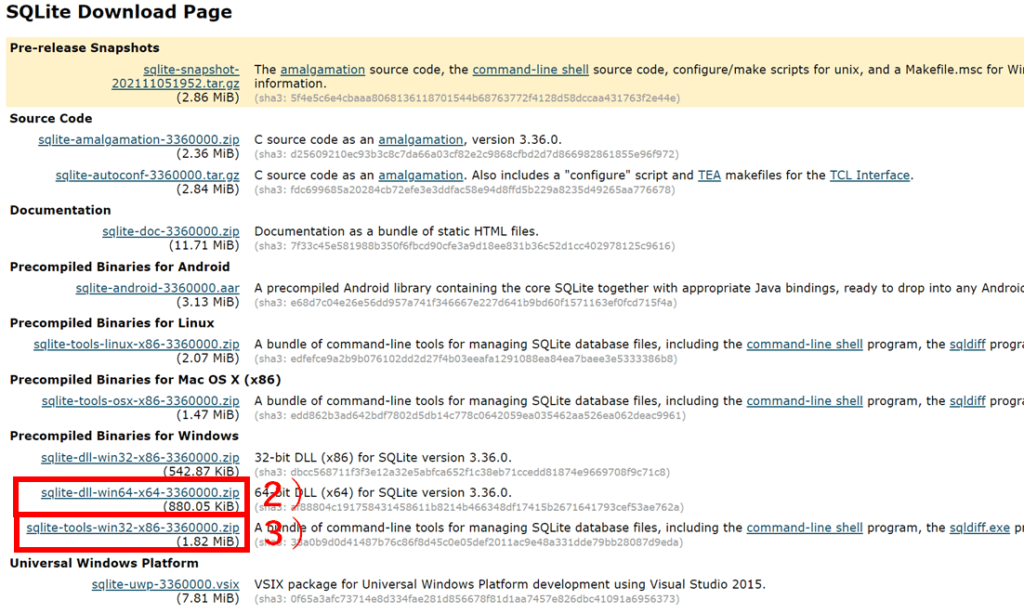
Task: Click the '(11.71 MiB)' file size
Action: coord(204,245)
